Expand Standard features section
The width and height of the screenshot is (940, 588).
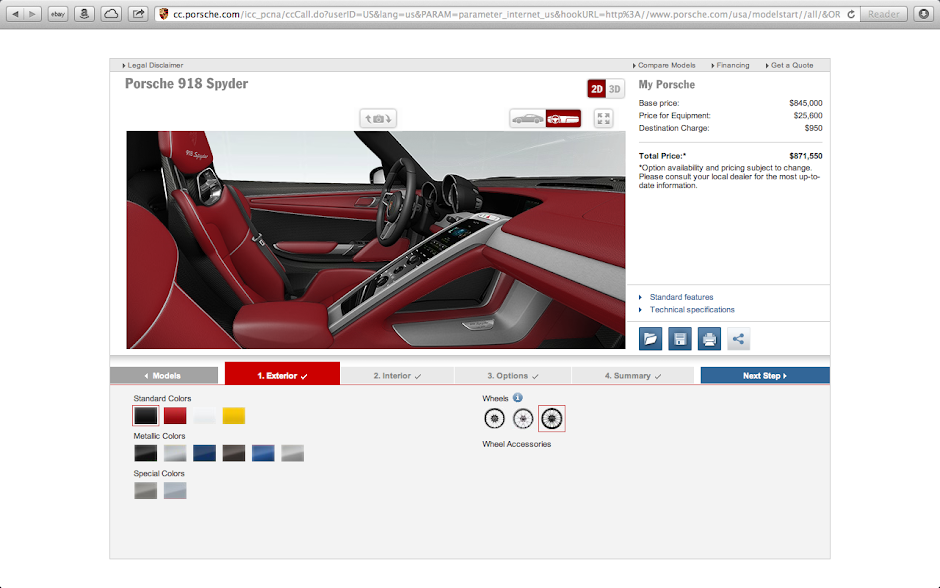681,297
